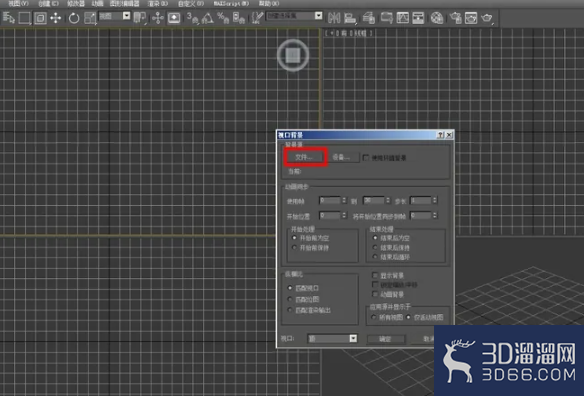Image resolution: width=584 pixels, height=396 pixels.
Task: Open the Curve Editor icon
Action: (402, 18)
